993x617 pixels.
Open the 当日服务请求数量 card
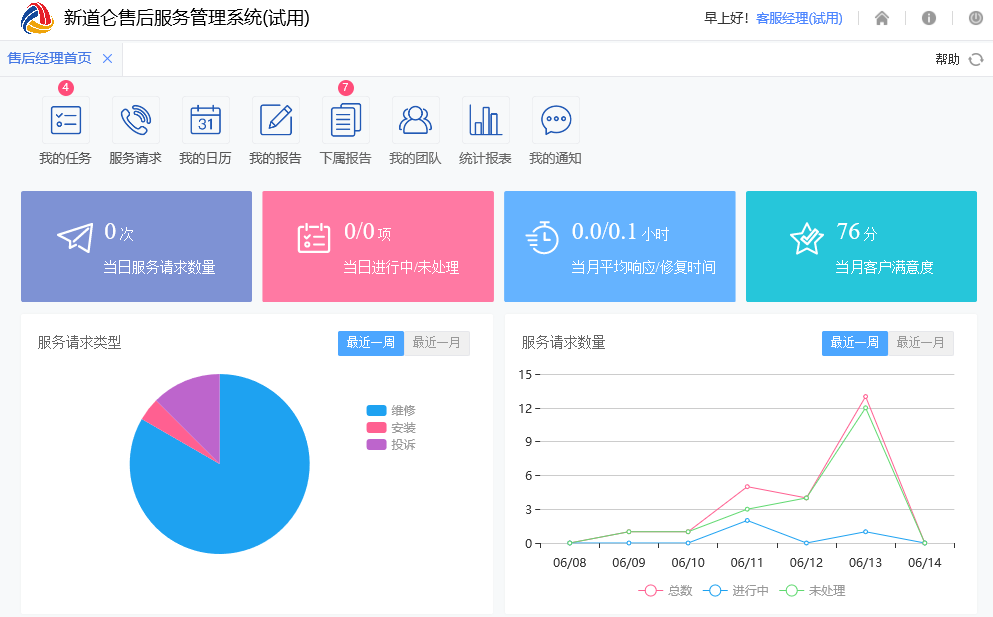136,246
